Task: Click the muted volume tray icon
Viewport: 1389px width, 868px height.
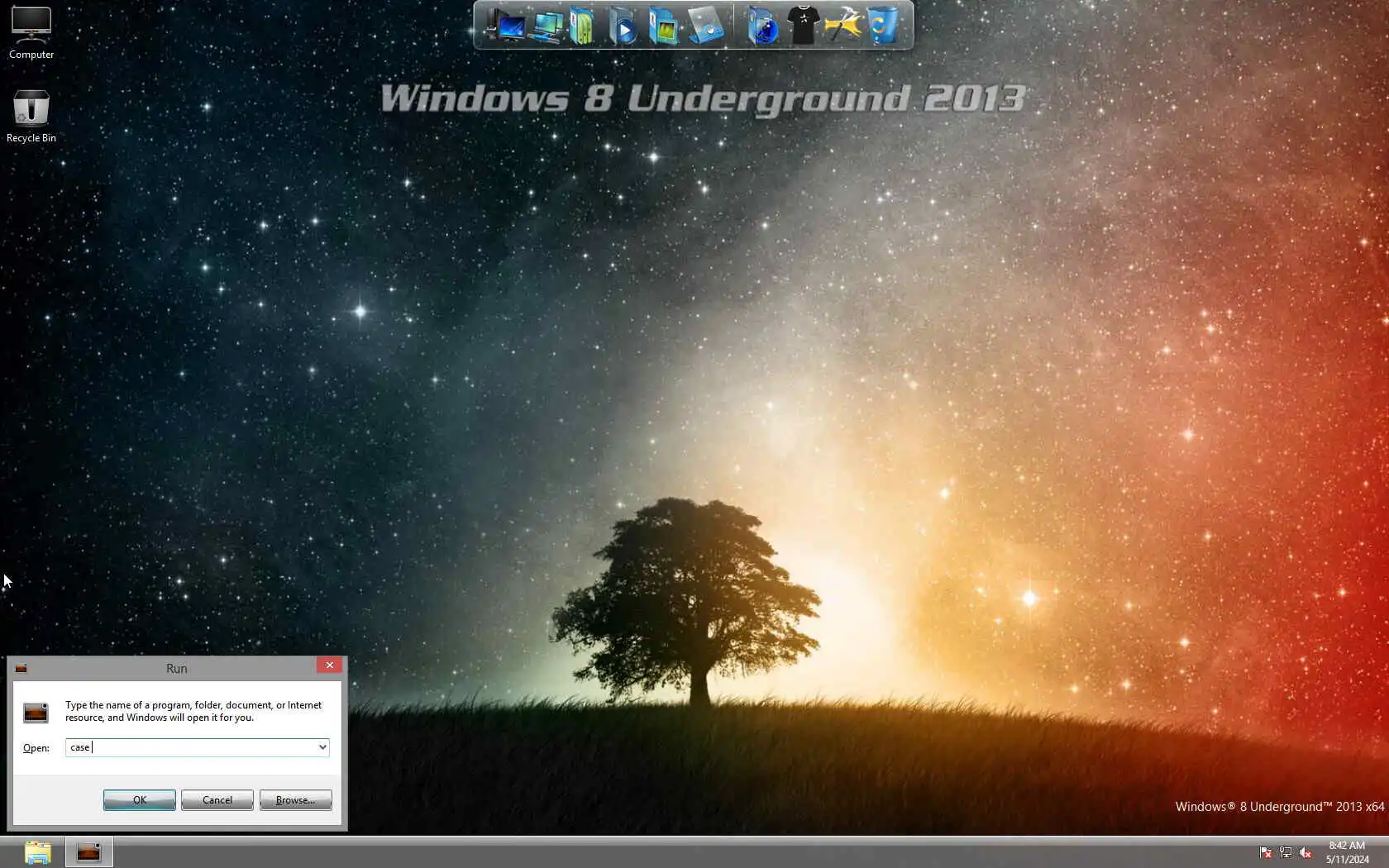Action: coord(1305,852)
